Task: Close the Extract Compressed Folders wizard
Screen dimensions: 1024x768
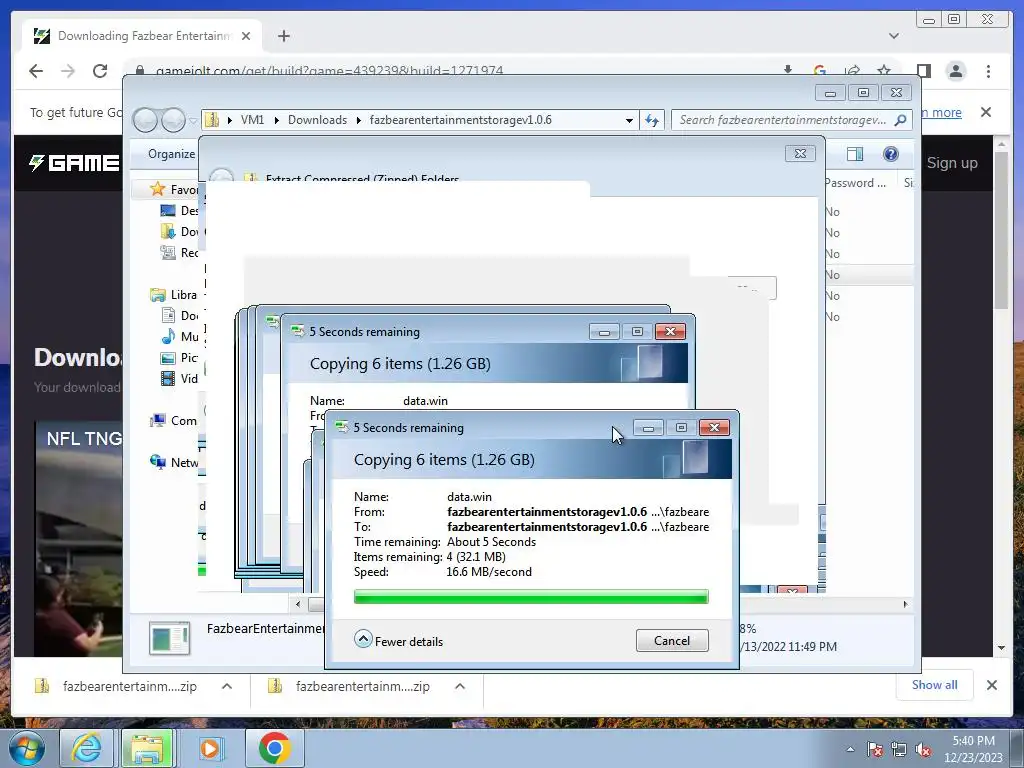Action: tap(799, 153)
